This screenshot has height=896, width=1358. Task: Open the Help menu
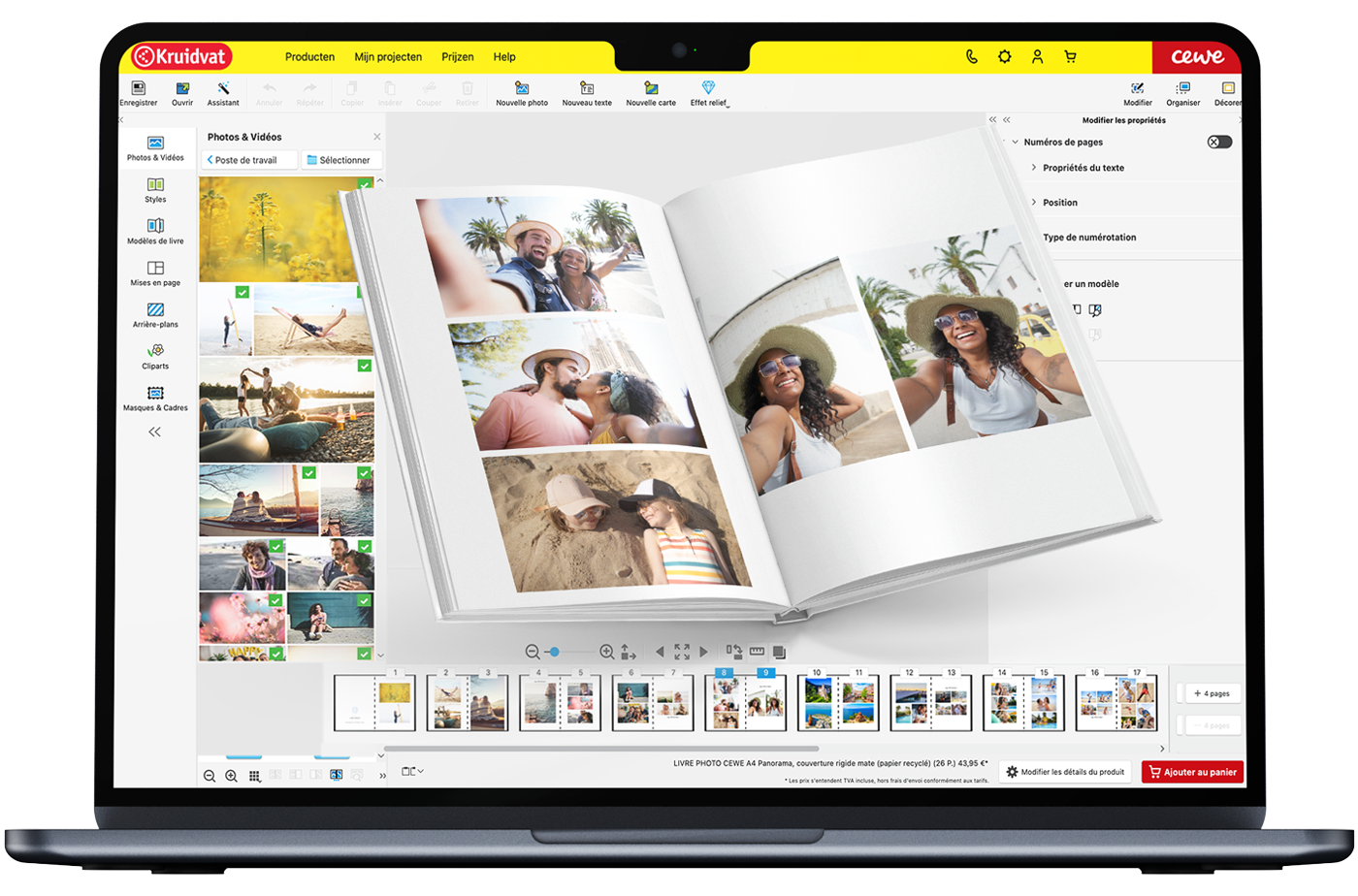(504, 57)
